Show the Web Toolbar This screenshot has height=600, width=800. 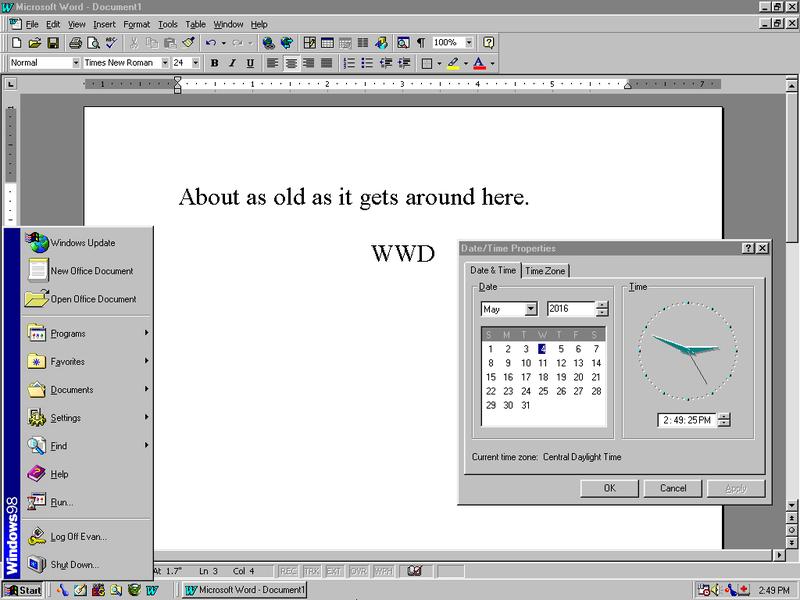tap(287, 43)
